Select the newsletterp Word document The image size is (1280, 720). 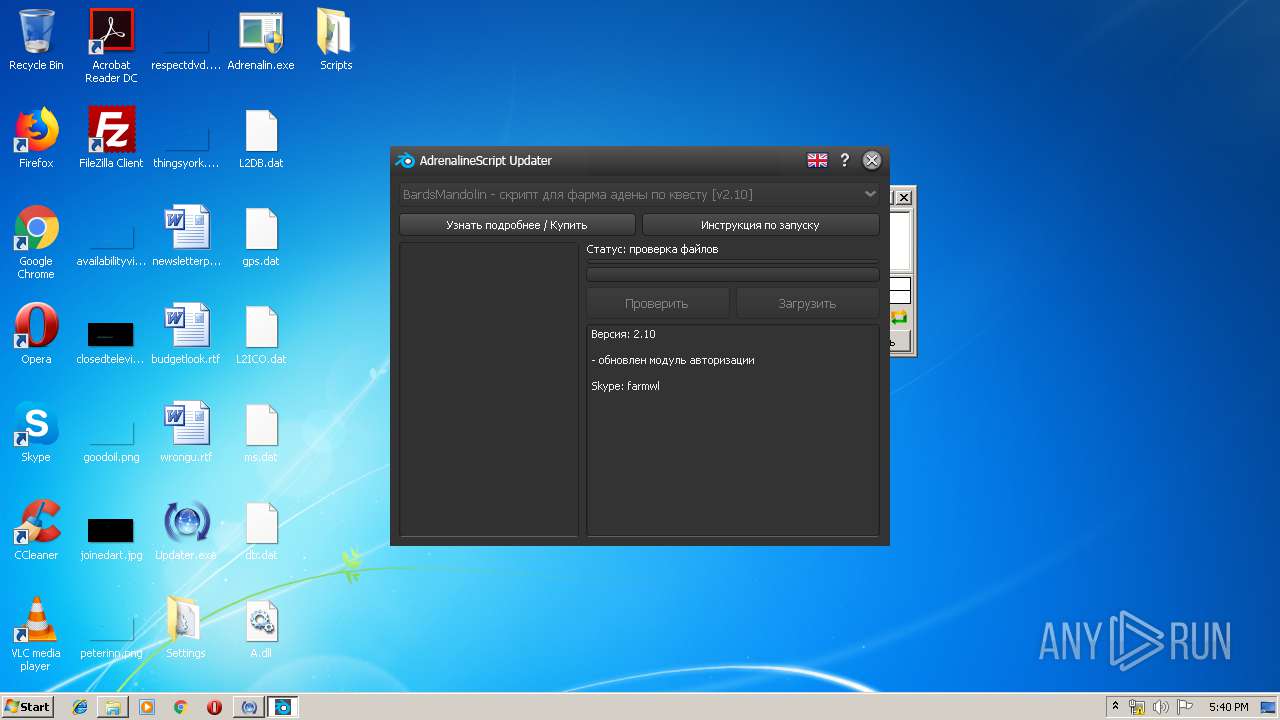click(186, 237)
